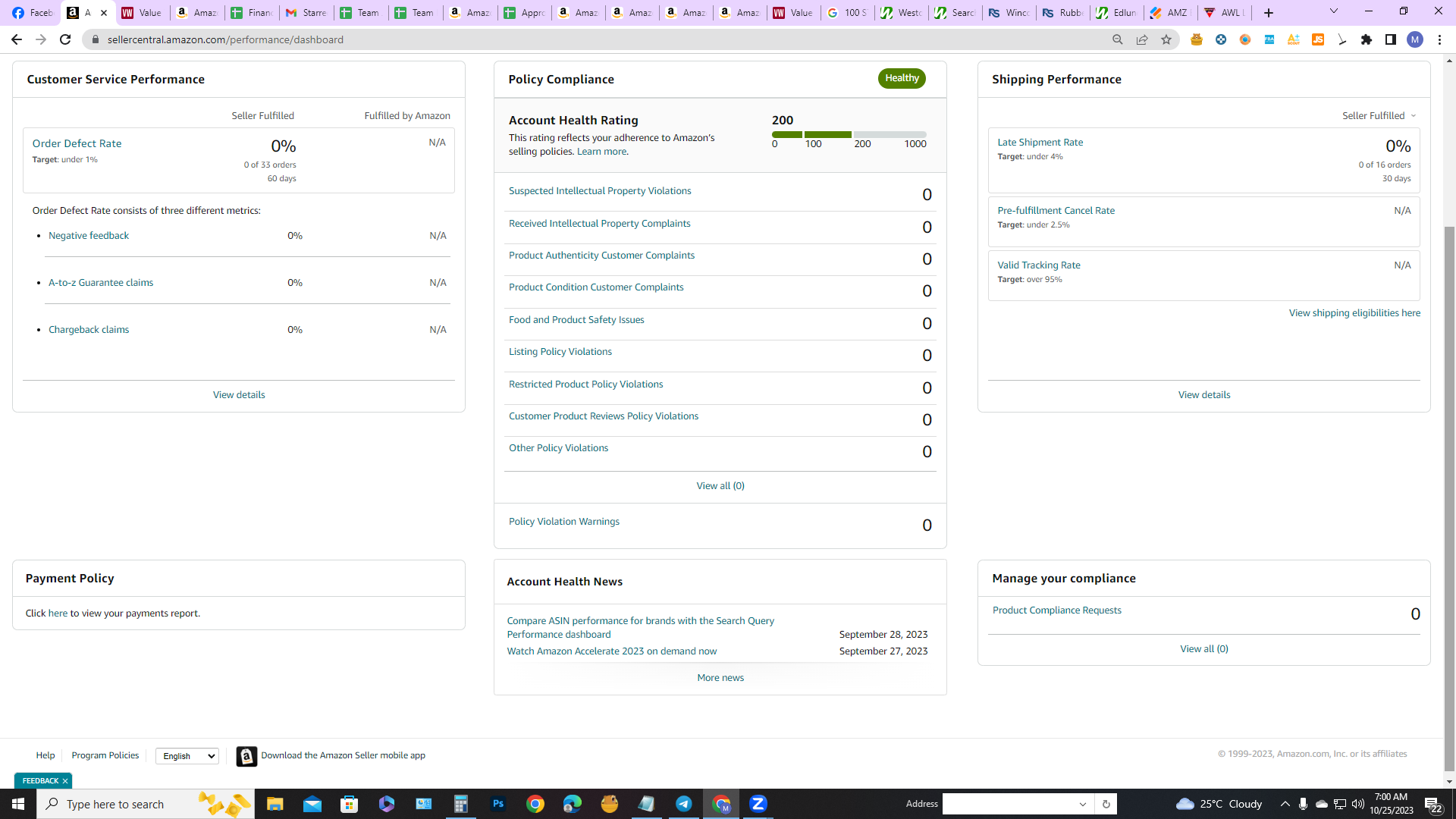Open Program Policies footer link

pos(105,755)
